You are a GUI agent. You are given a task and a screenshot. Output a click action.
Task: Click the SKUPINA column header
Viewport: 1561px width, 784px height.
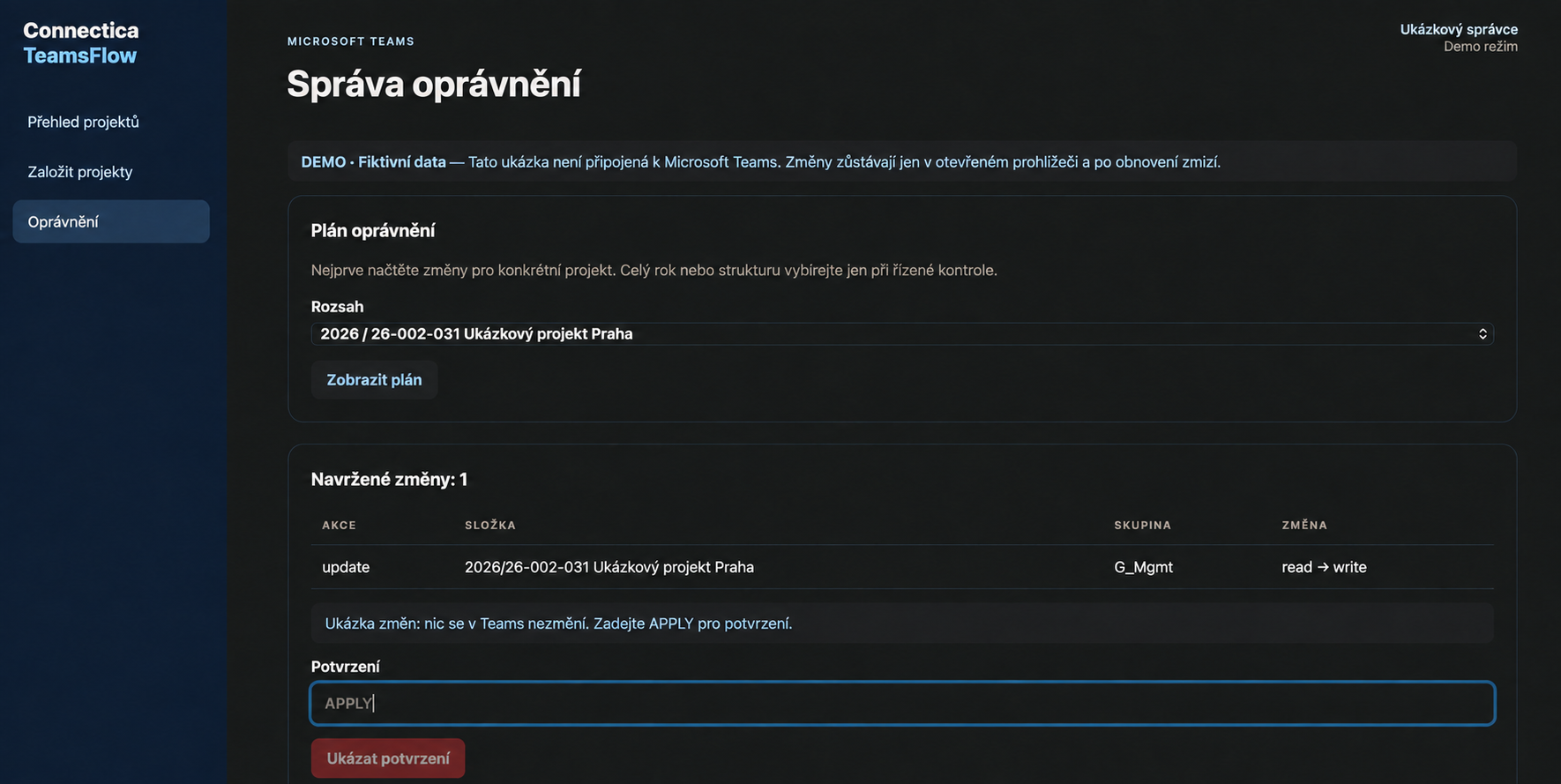1142,525
